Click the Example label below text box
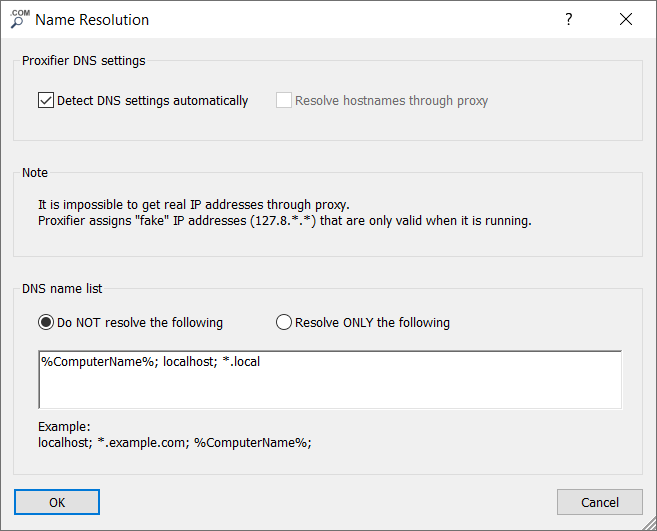This screenshot has height=531, width=657. pyautogui.click(x=64, y=426)
